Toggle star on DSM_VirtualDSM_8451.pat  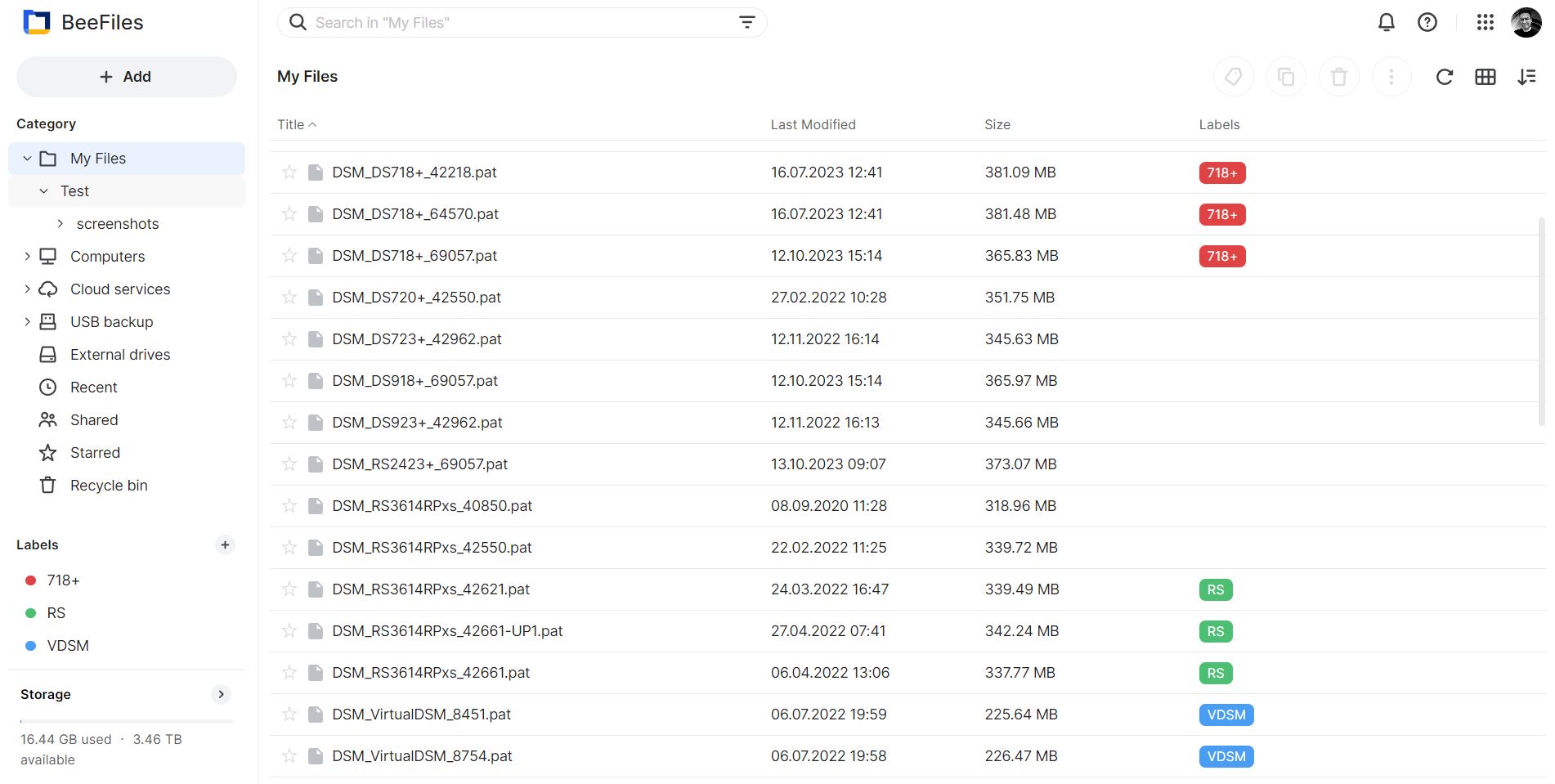(289, 715)
